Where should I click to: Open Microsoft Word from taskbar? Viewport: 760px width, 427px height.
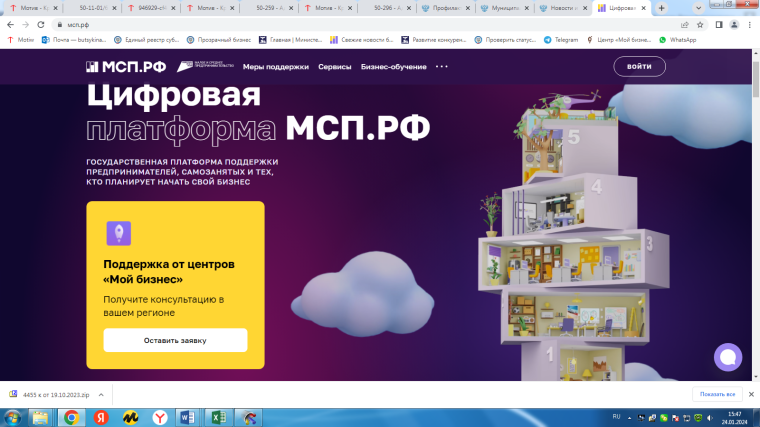(x=188, y=417)
